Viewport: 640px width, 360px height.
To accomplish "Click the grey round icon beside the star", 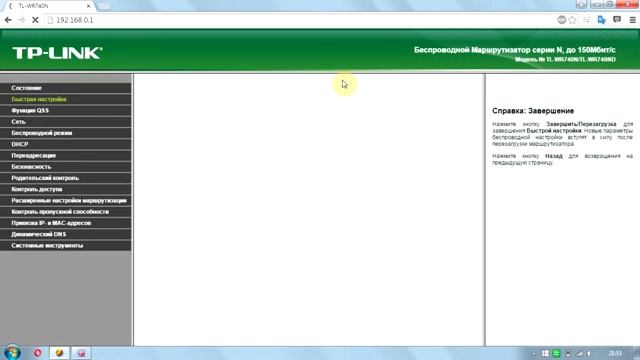I will pyautogui.click(x=562, y=20).
